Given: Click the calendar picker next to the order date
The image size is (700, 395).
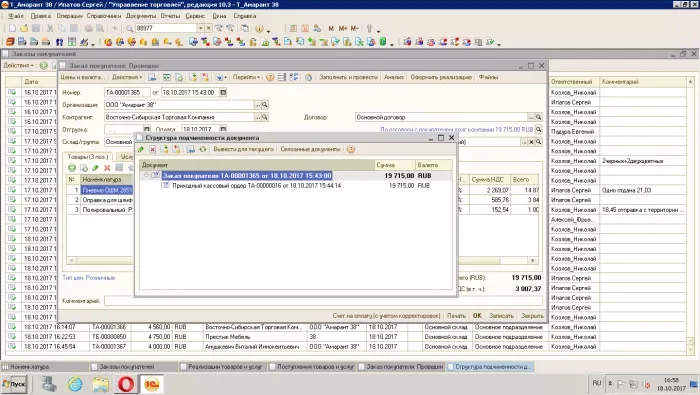Looking at the screenshot, I should tap(223, 92).
